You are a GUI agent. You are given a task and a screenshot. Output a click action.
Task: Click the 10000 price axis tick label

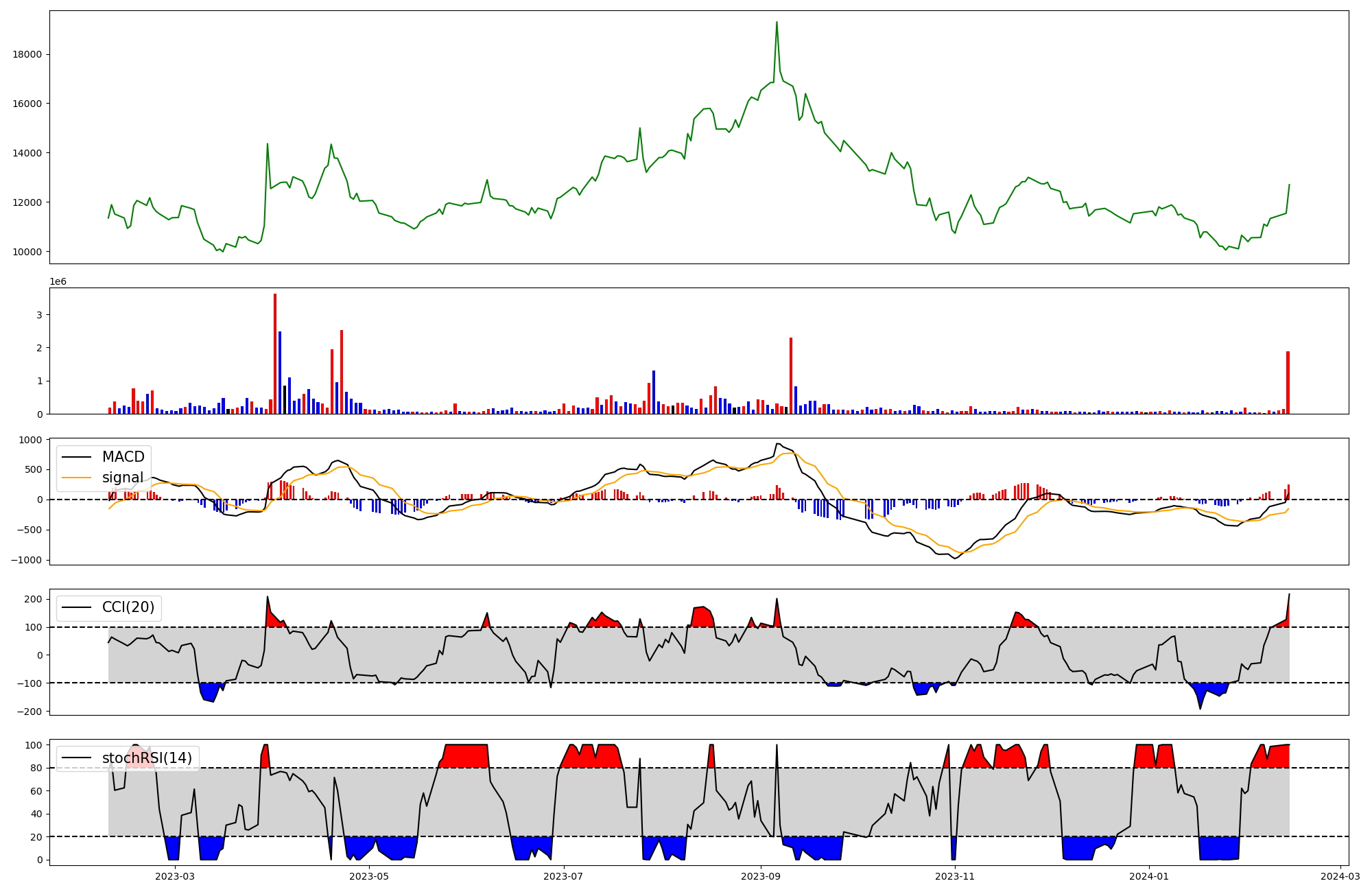(x=27, y=252)
